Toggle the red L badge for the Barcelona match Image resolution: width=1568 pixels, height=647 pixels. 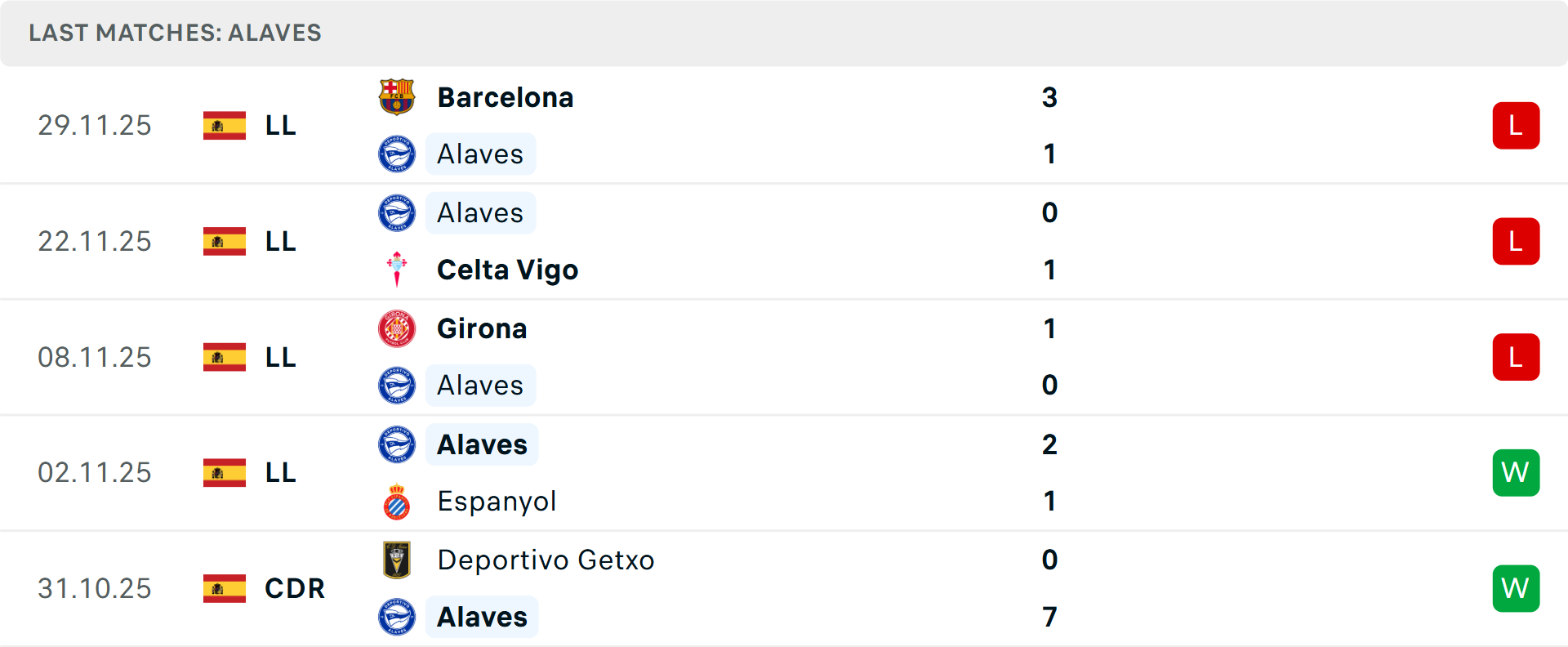(1517, 125)
